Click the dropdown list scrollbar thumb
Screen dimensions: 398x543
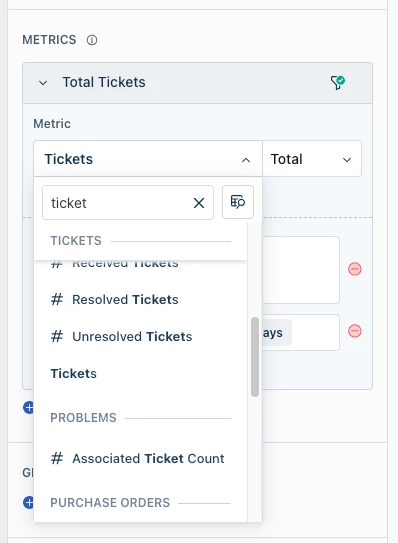click(x=255, y=357)
